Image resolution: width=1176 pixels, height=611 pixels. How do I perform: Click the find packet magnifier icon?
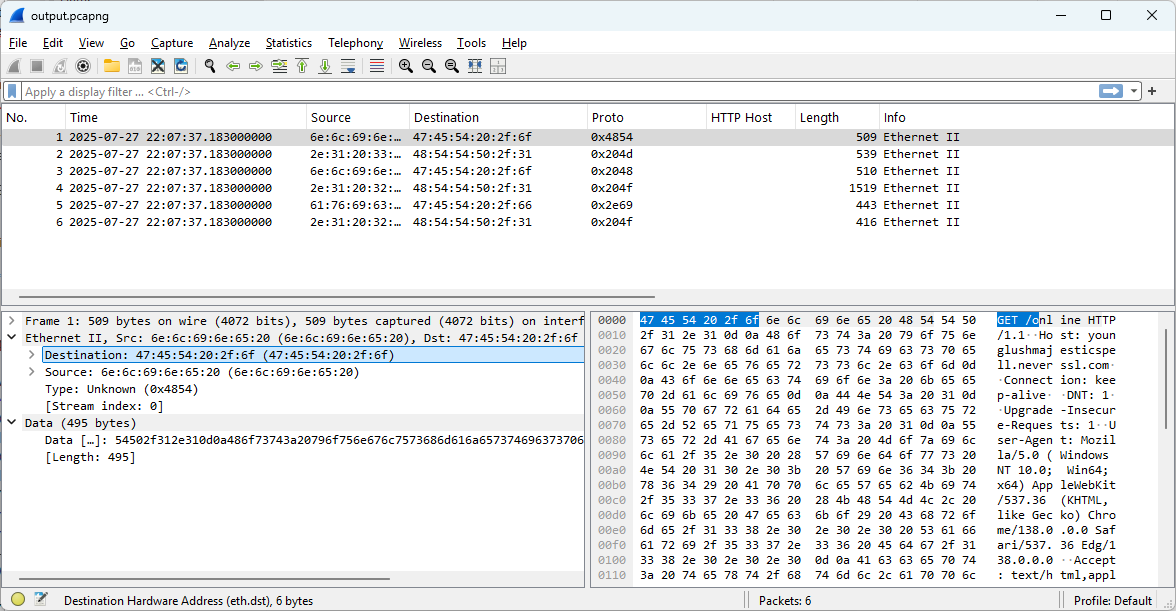(210, 66)
